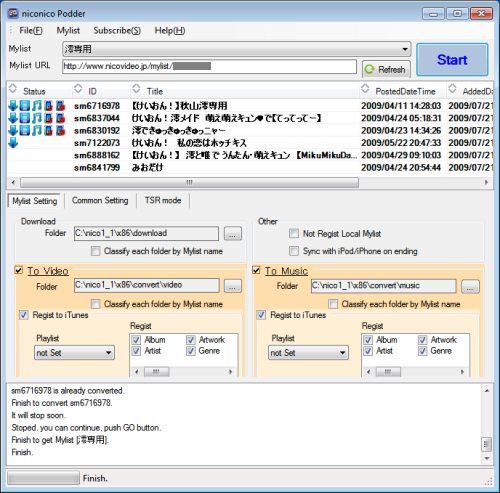The image size is (500, 493).
Task: Uncheck the To Music checkbox
Action: (256, 270)
